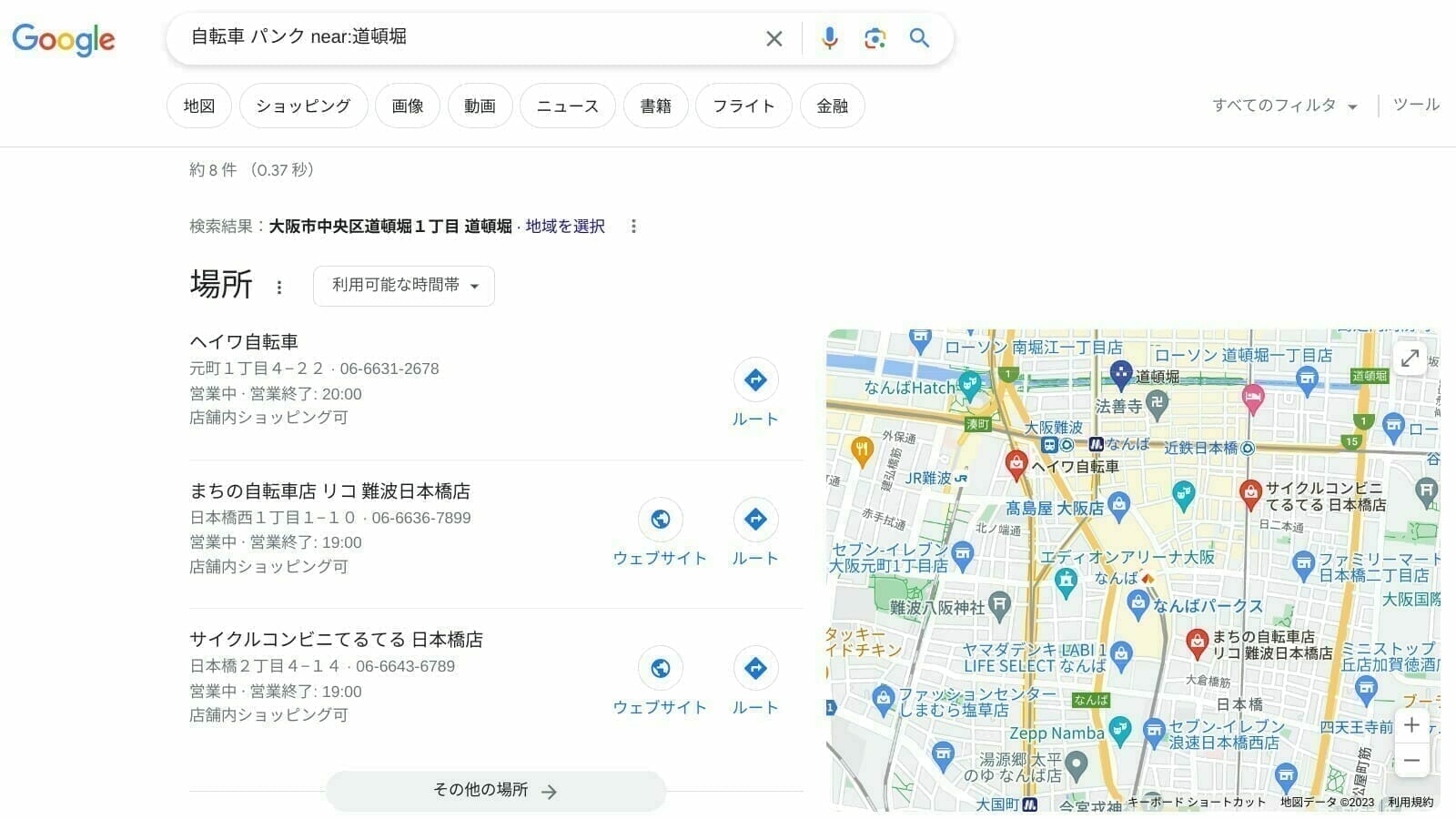Click the 道頓堀 blue map marker
Image resolution: width=1456 pixels, height=819 pixels.
coord(1120,374)
